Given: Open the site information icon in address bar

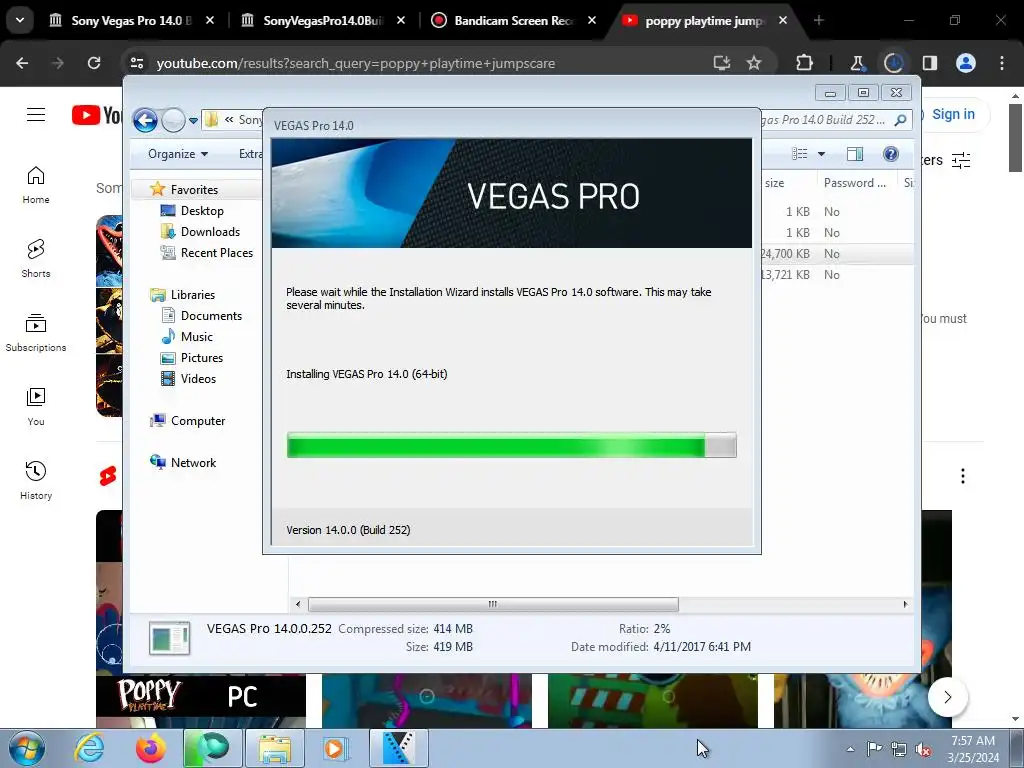Looking at the screenshot, I should [137, 63].
